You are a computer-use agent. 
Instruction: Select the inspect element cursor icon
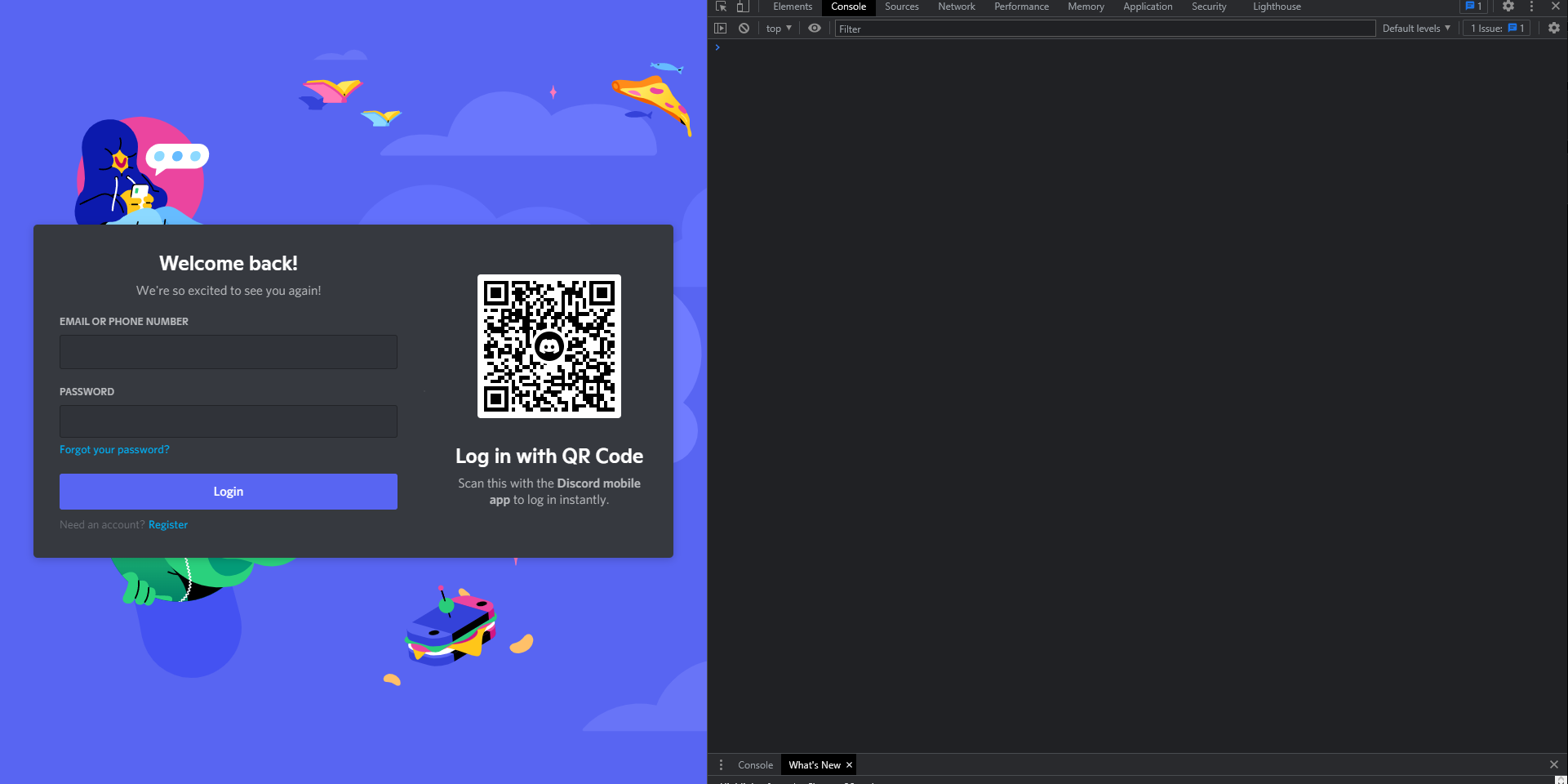coord(722,7)
